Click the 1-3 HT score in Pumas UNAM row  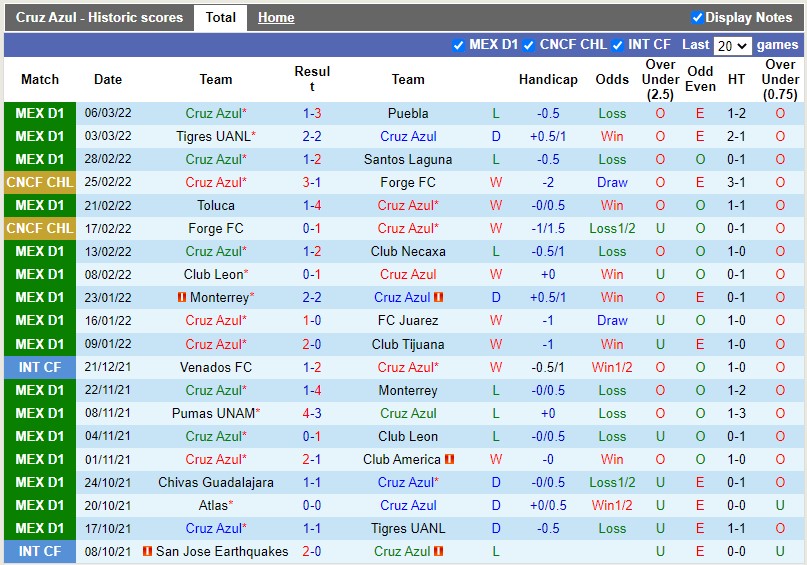click(736, 413)
